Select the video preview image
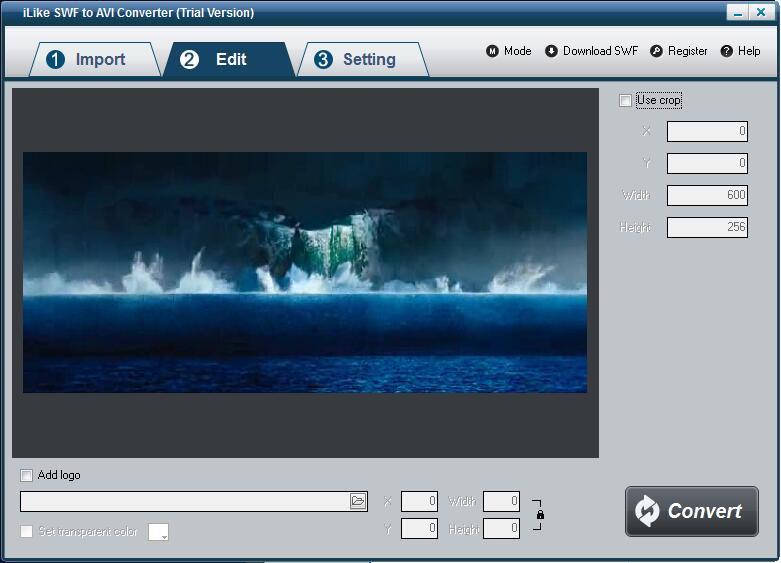Image resolution: width=781 pixels, height=563 pixels. 305,273
